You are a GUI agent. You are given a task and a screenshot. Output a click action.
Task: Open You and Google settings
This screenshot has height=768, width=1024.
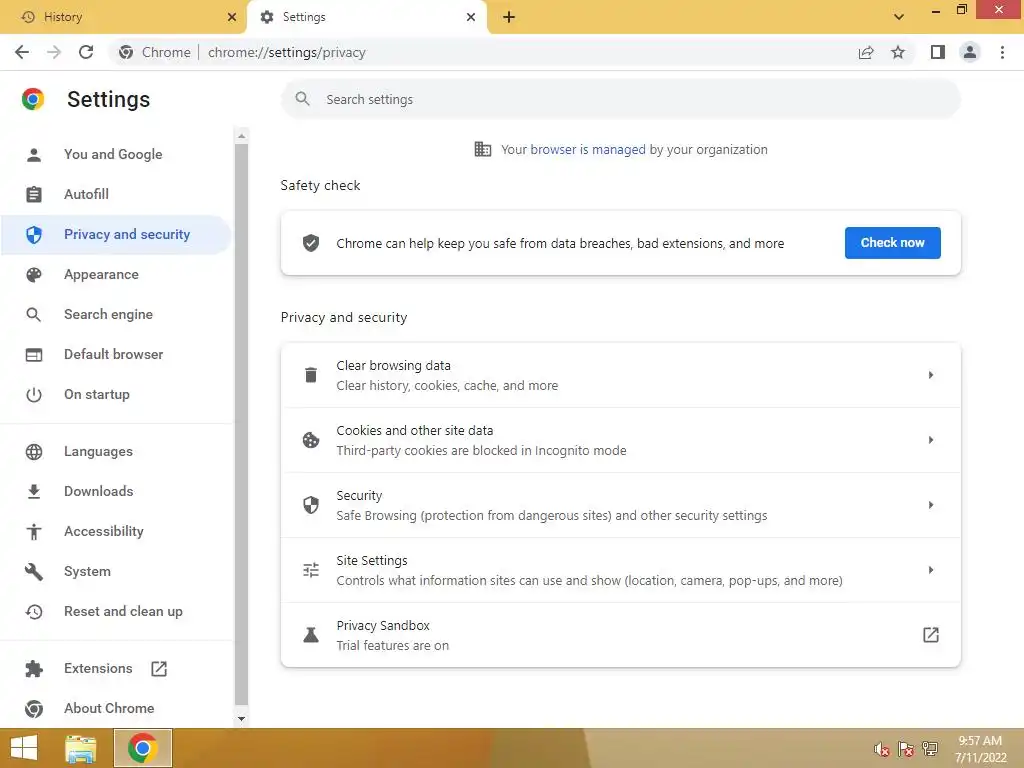[116, 155]
